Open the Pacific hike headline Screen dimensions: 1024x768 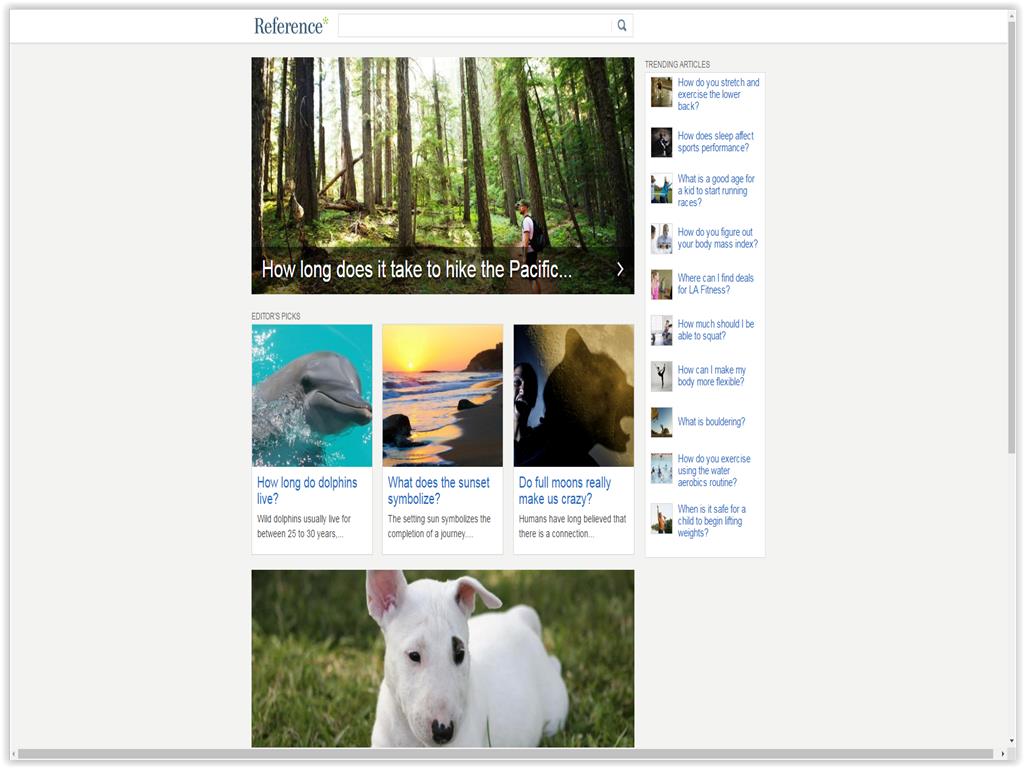click(417, 269)
